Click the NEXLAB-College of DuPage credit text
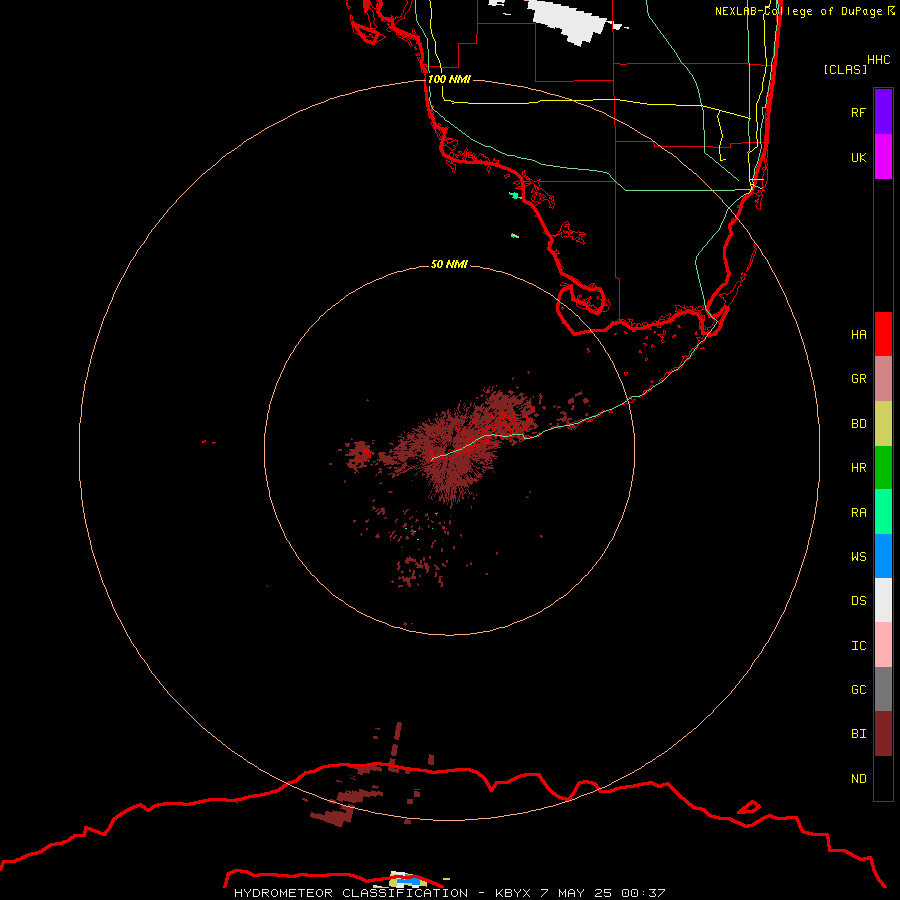Image resolution: width=900 pixels, height=900 pixels. pos(798,11)
